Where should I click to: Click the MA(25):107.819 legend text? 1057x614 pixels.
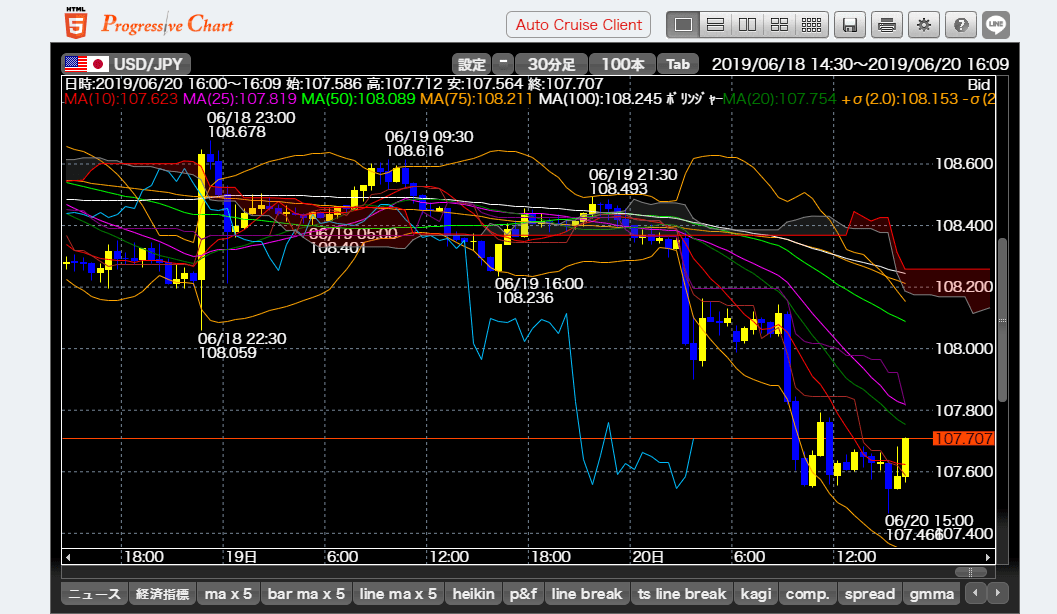tap(239, 99)
